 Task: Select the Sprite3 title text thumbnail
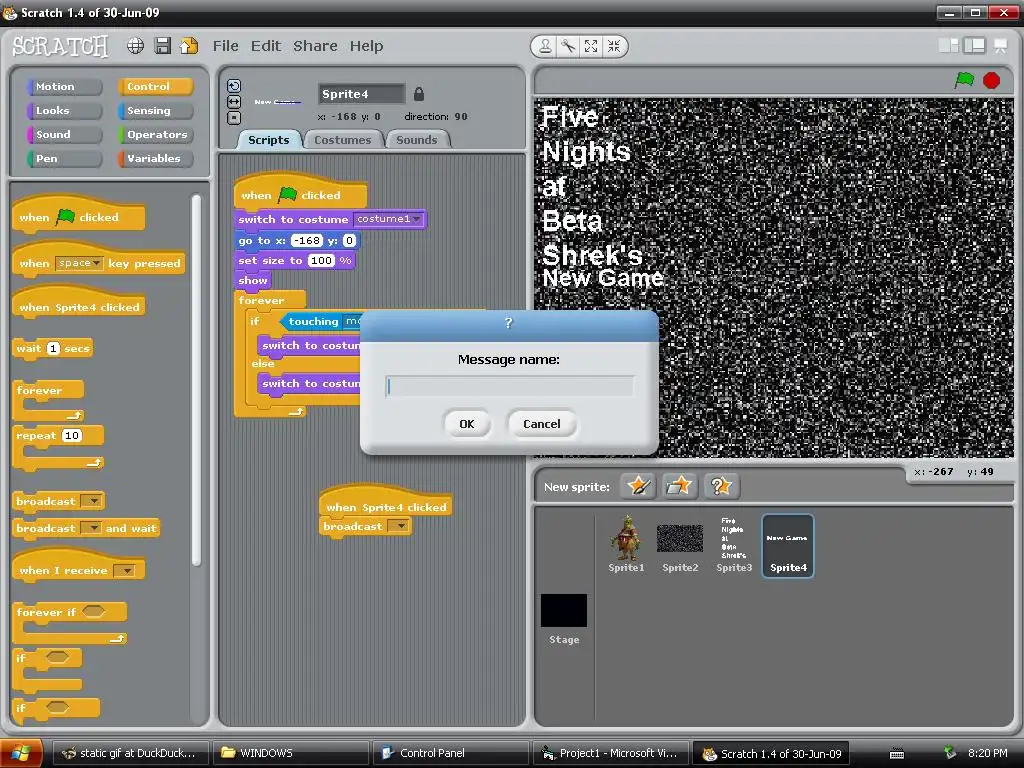pos(733,545)
